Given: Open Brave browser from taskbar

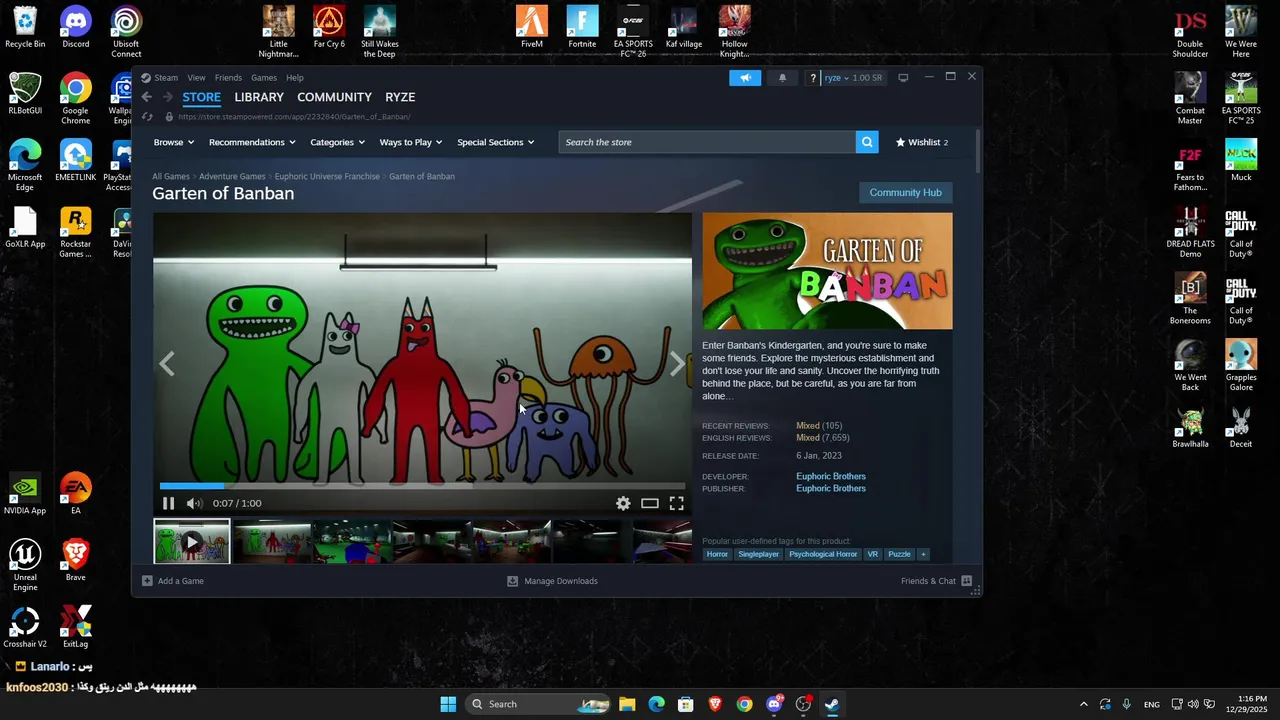Looking at the screenshot, I should tap(715, 704).
